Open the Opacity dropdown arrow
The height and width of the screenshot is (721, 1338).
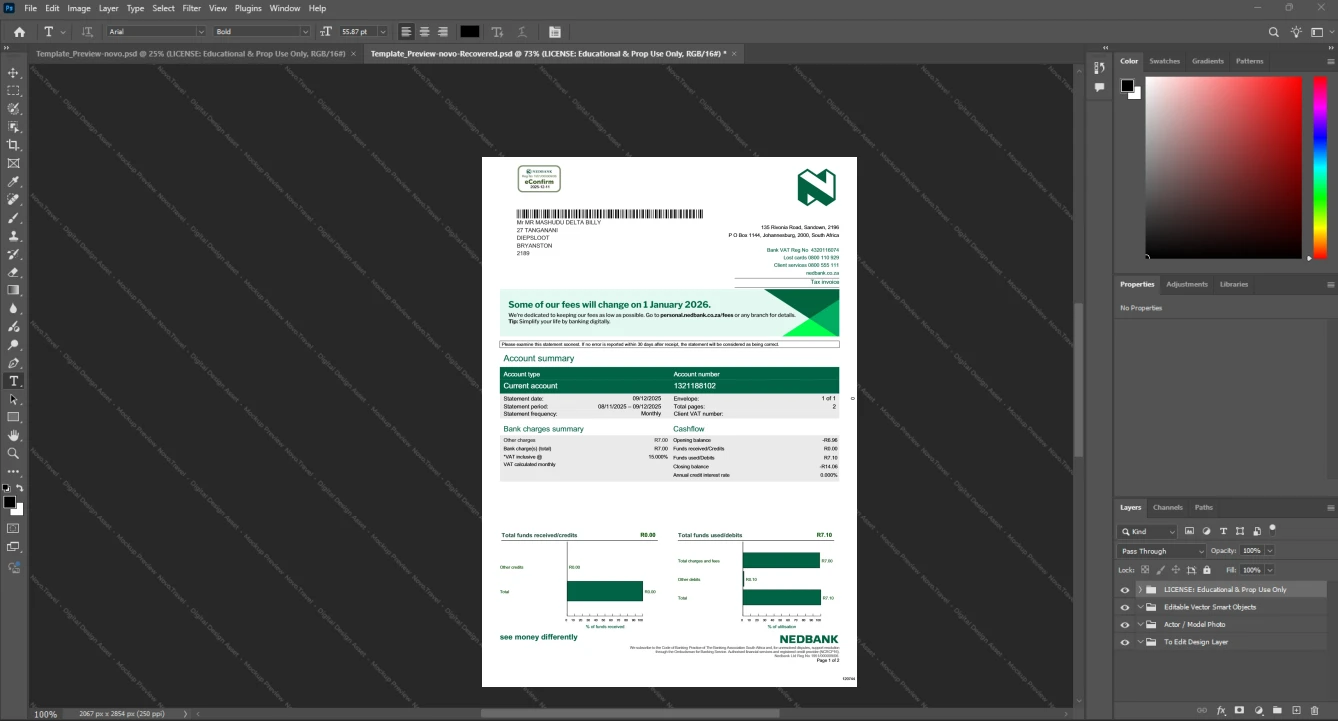click(x=1270, y=551)
